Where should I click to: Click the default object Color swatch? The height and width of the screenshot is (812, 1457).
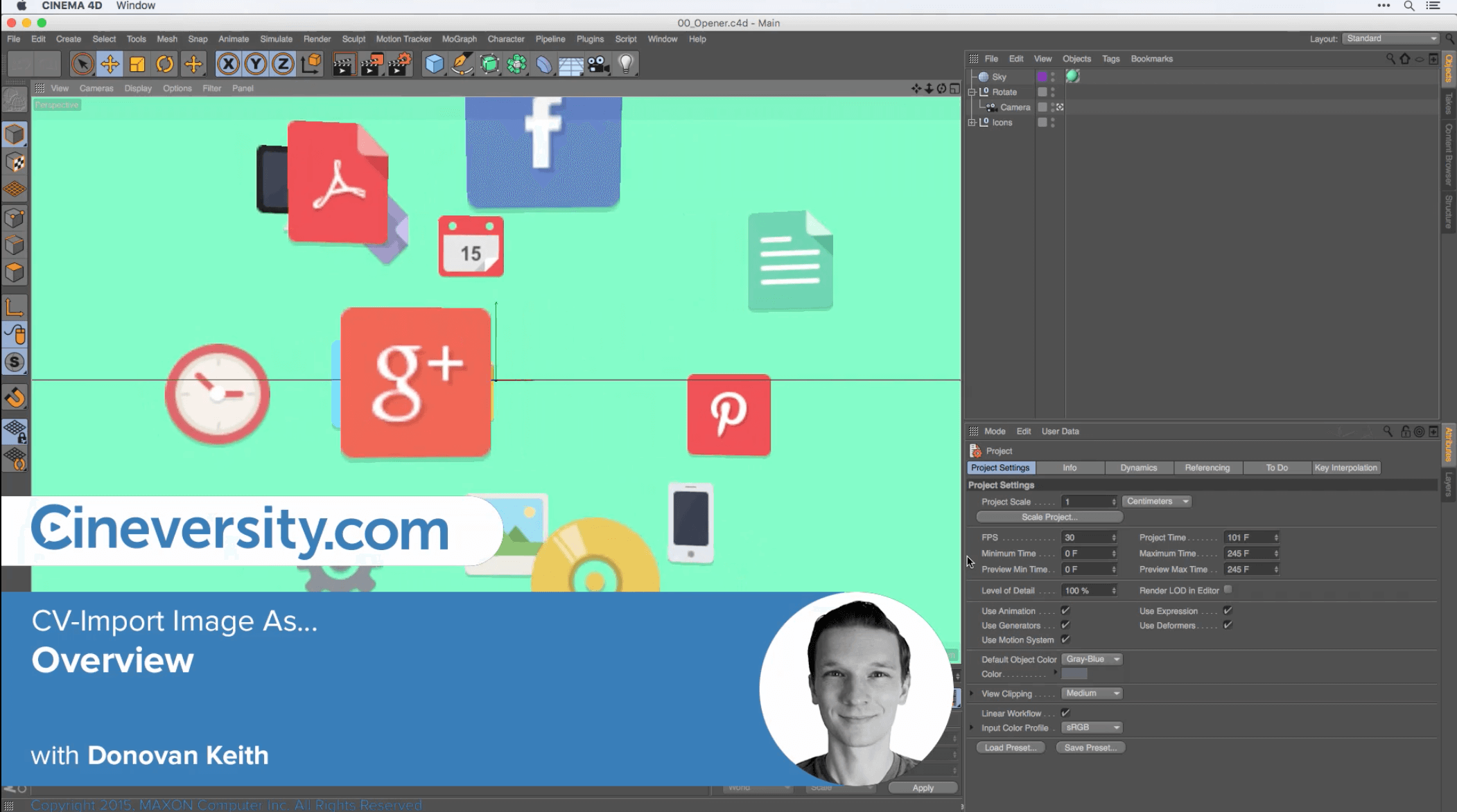click(1074, 674)
